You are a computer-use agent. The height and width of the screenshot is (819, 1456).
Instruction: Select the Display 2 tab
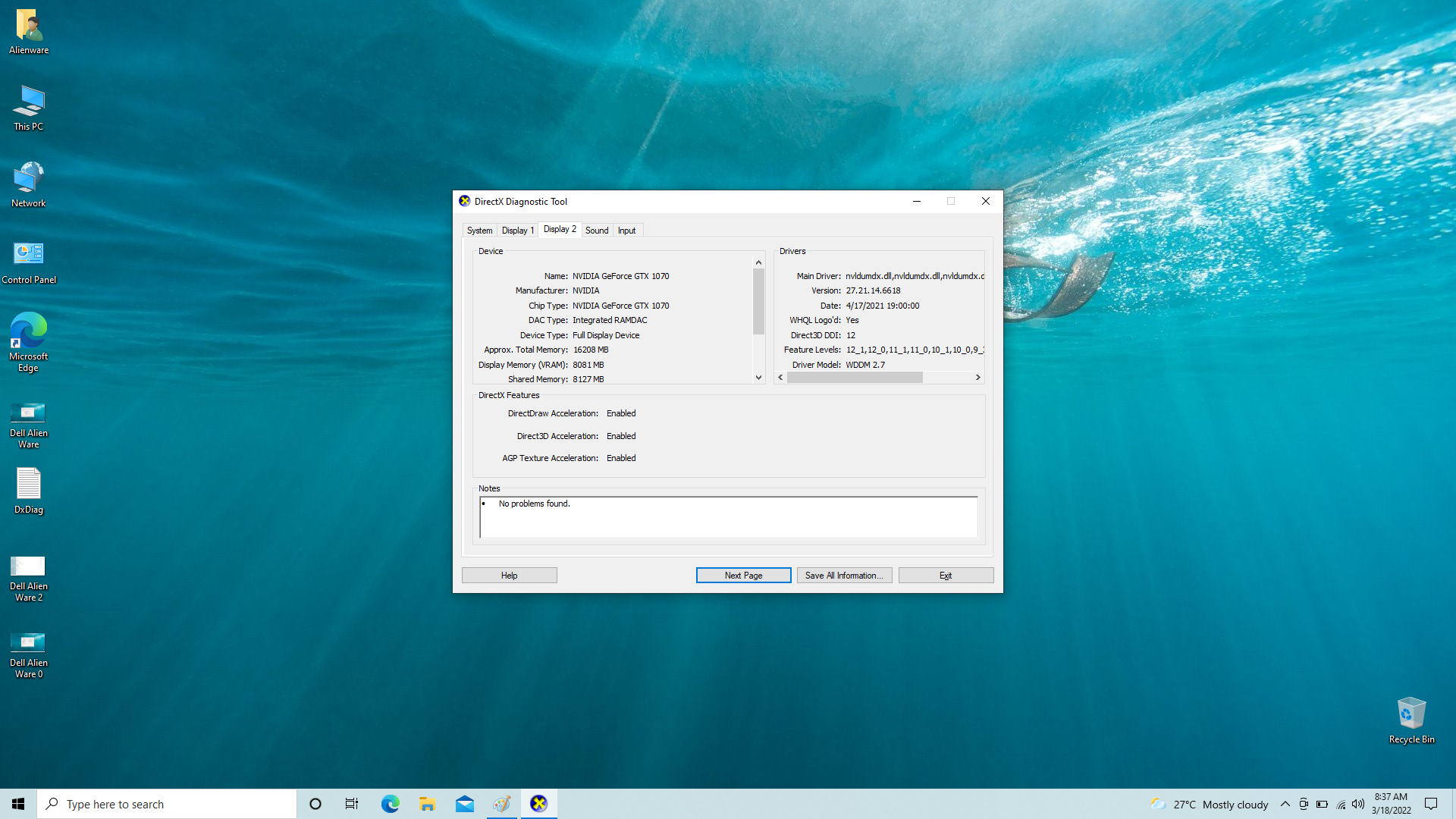point(559,229)
